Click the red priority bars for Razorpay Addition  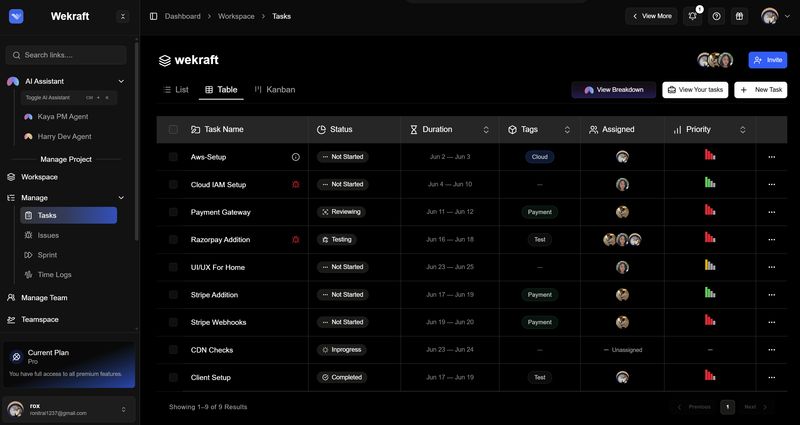click(x=710, y=237)
